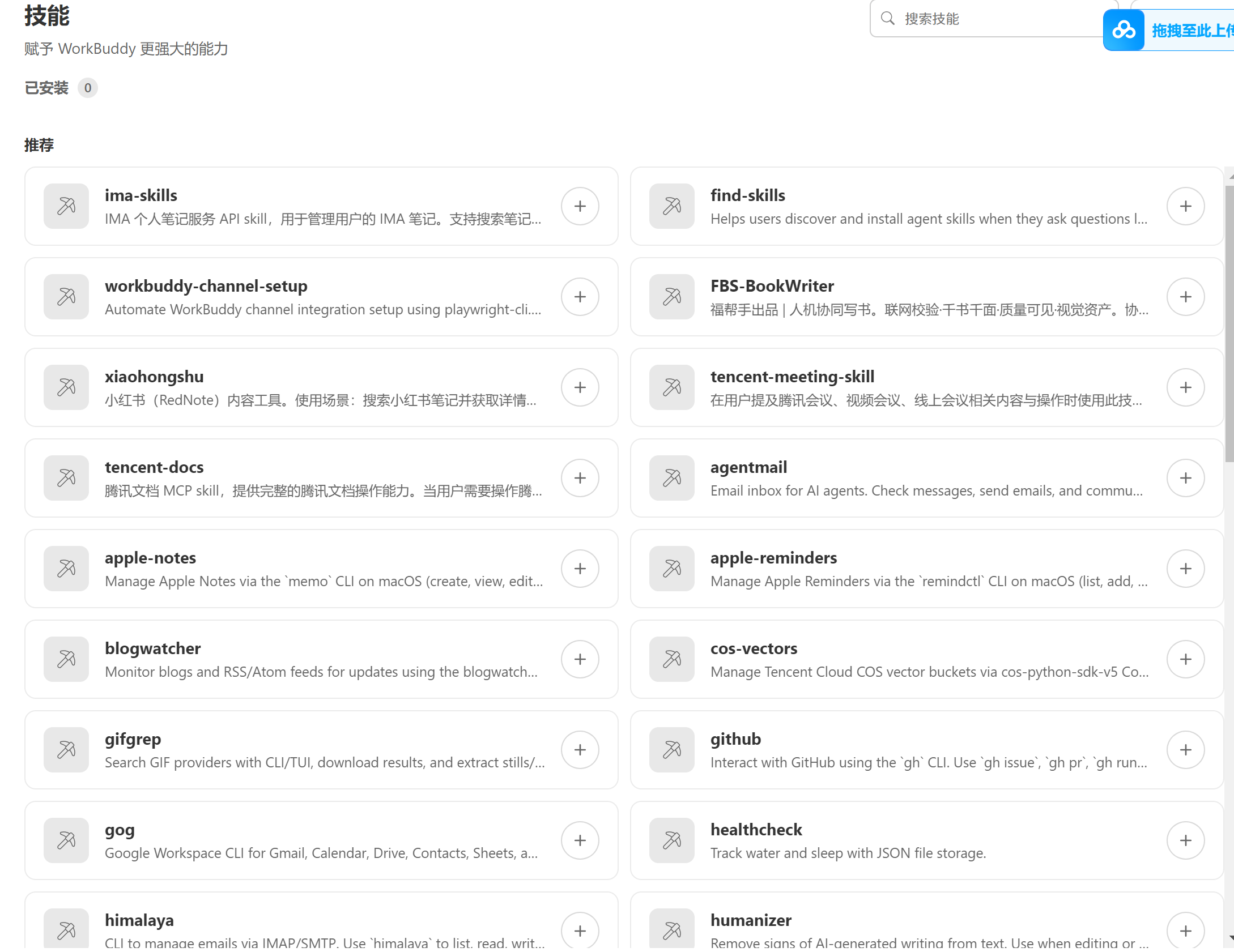Add the xiaohongshu skill

point(580,387)
